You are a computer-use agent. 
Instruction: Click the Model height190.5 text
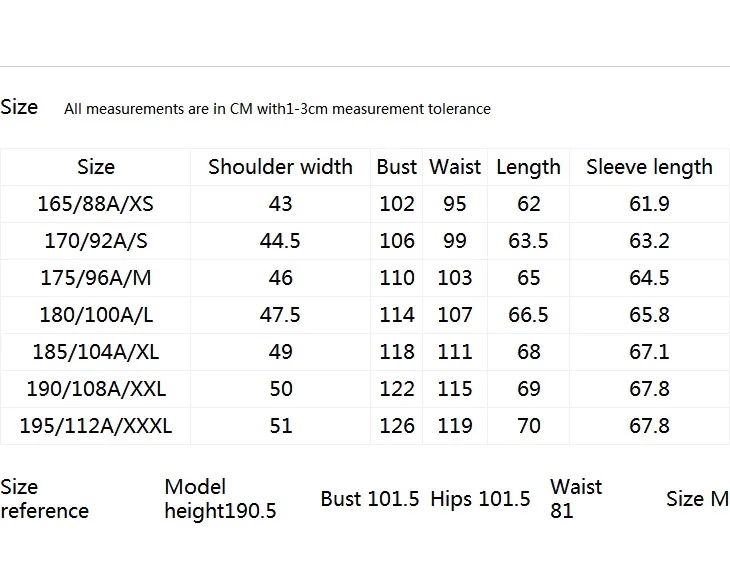220,499
